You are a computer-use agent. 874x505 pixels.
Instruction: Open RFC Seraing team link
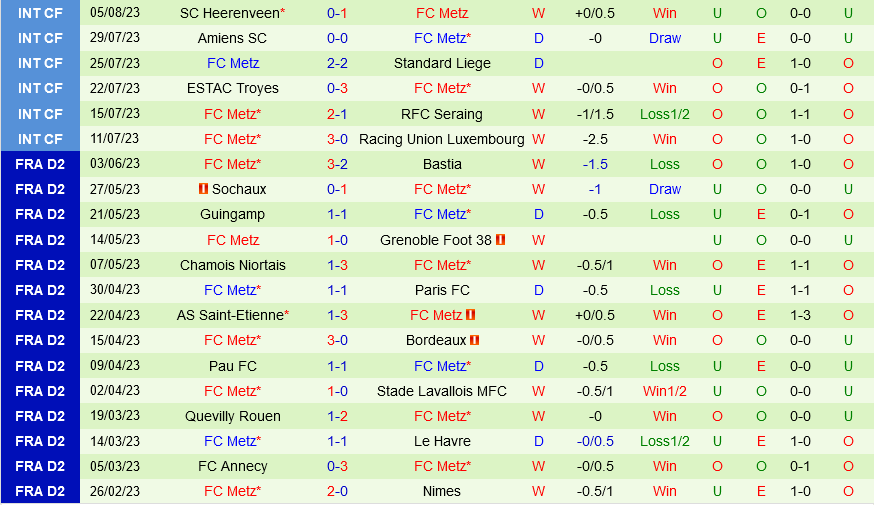tap(442, 114)
